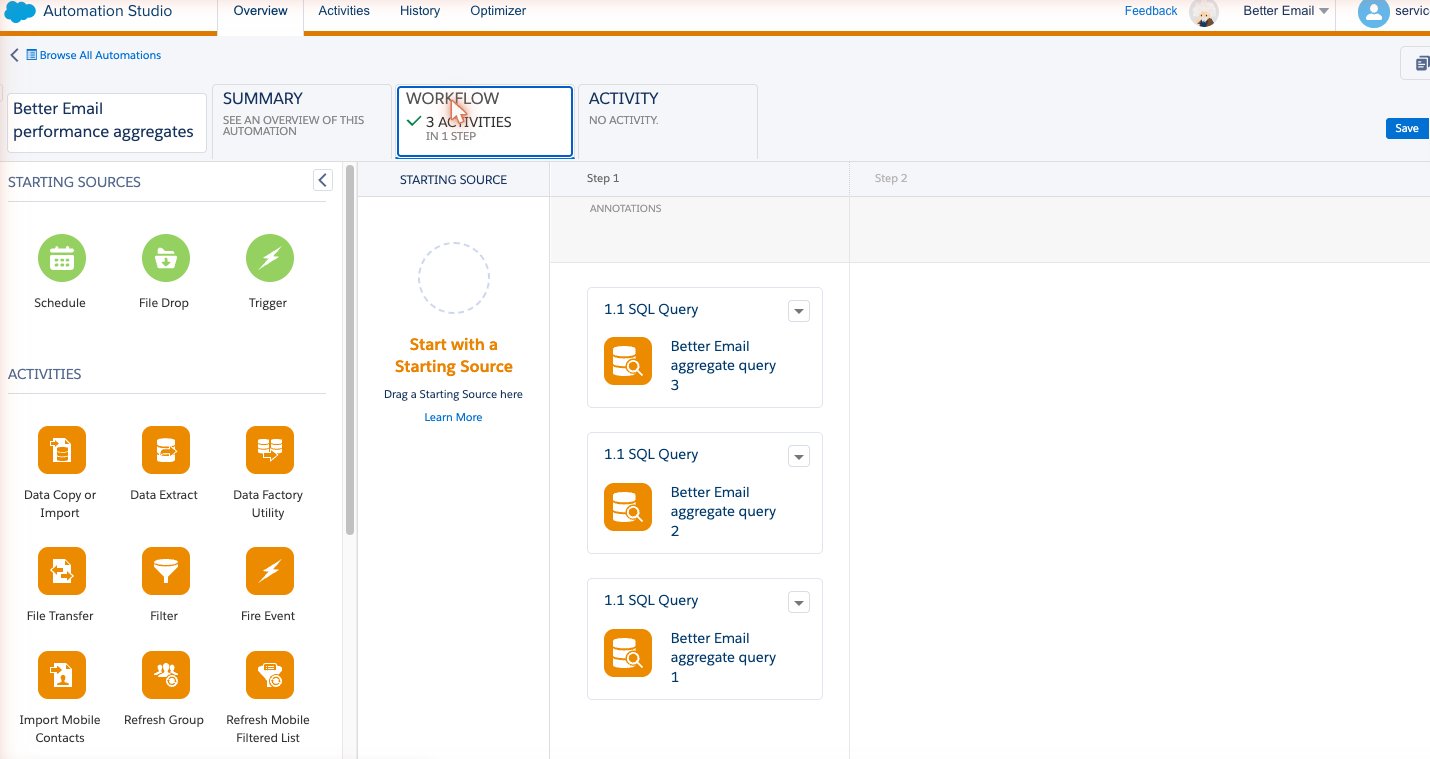The width and height of the screenshot is (1430, 759).
Task: Click the Filter activity icon
Action: coord(166,571)
